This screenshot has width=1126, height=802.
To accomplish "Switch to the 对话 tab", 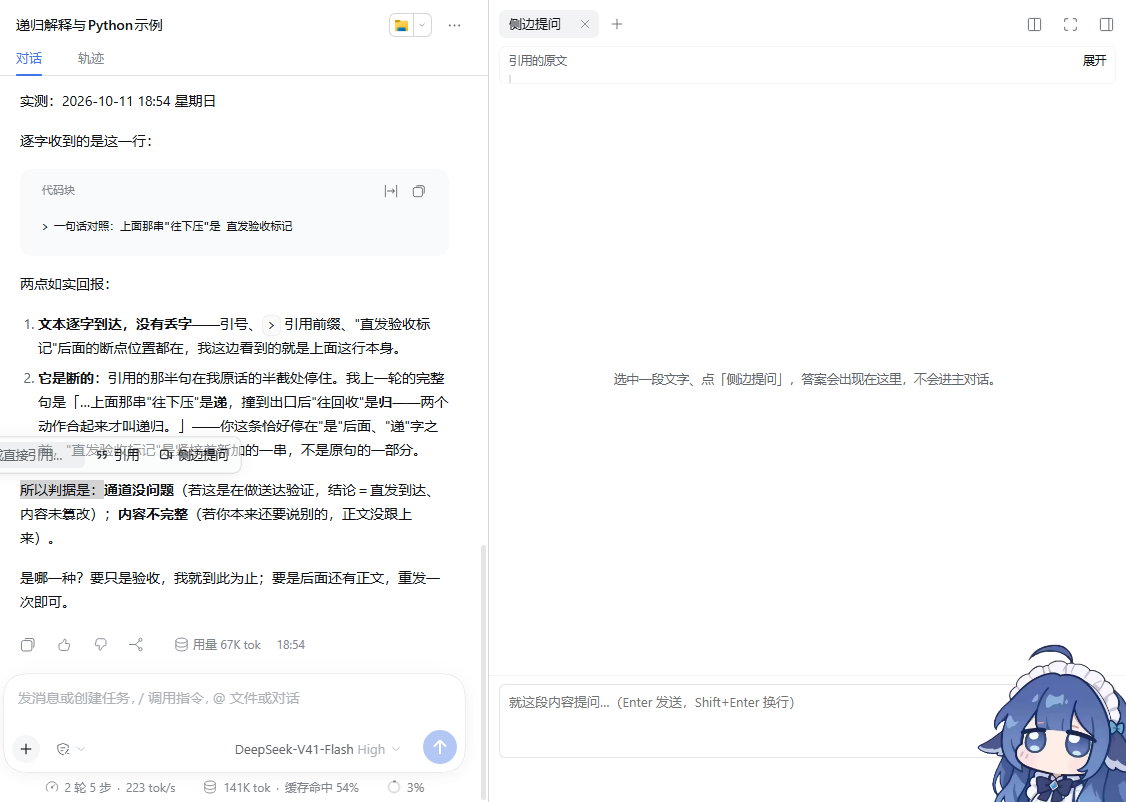I will pos(29,58).
